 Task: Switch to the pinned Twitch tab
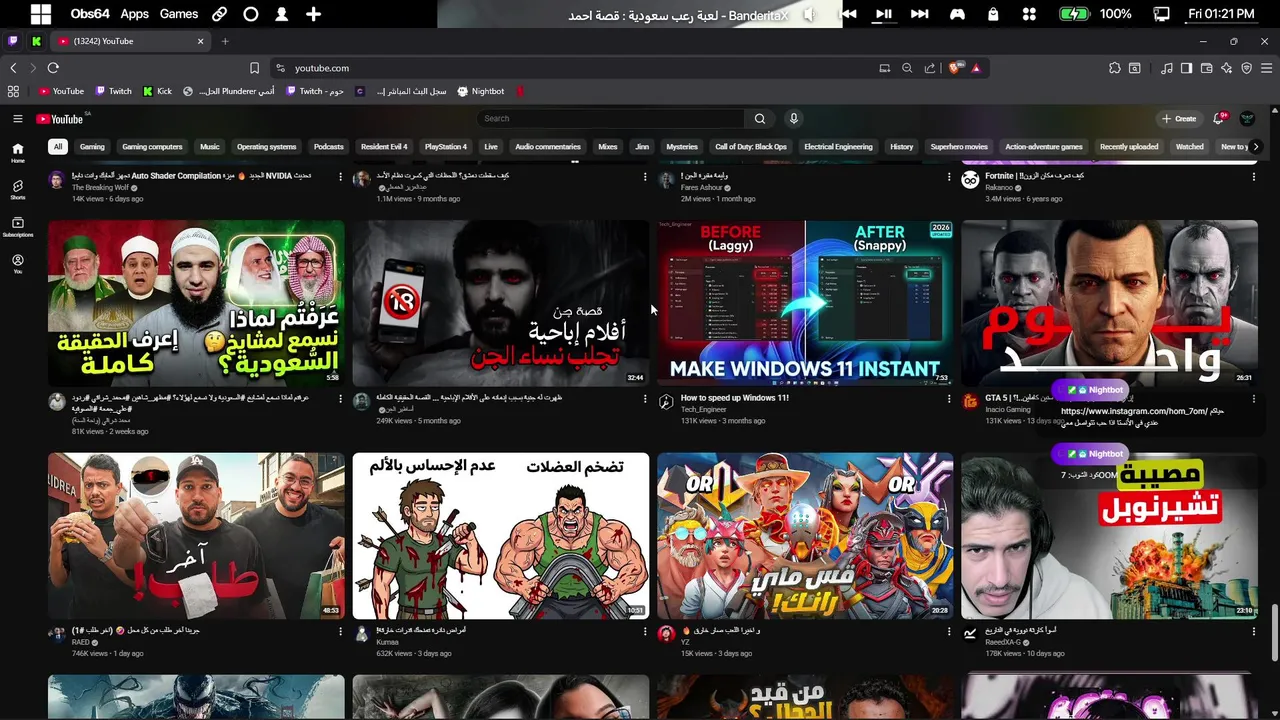click(x=13, y=41)
